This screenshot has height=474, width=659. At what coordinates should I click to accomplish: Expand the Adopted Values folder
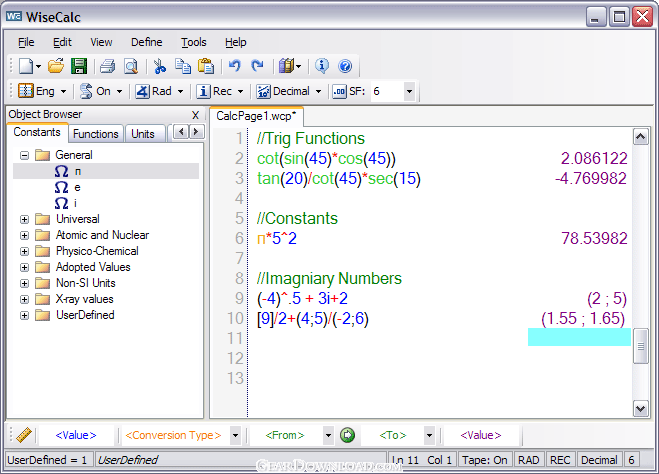click(x=24, y=267)
